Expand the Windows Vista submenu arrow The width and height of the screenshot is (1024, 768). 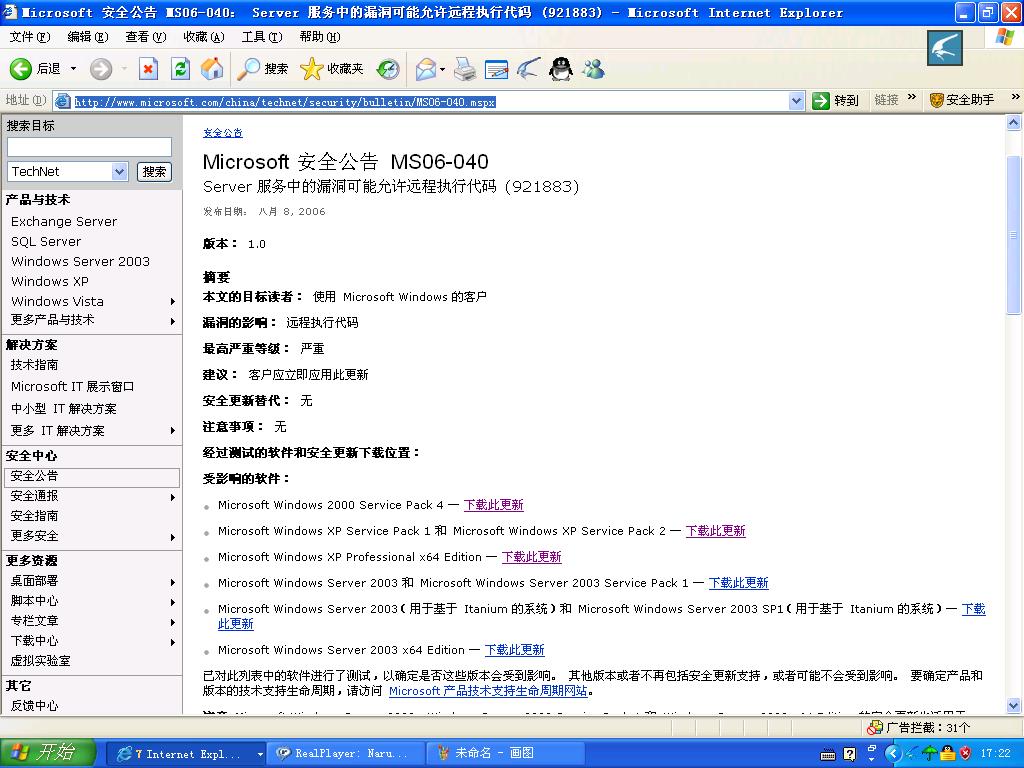click(173, 302)
